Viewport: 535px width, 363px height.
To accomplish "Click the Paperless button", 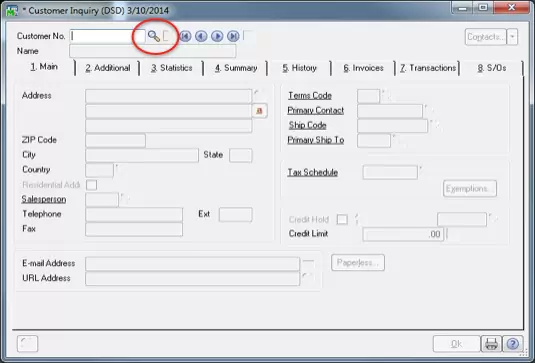I will (358, 263).
